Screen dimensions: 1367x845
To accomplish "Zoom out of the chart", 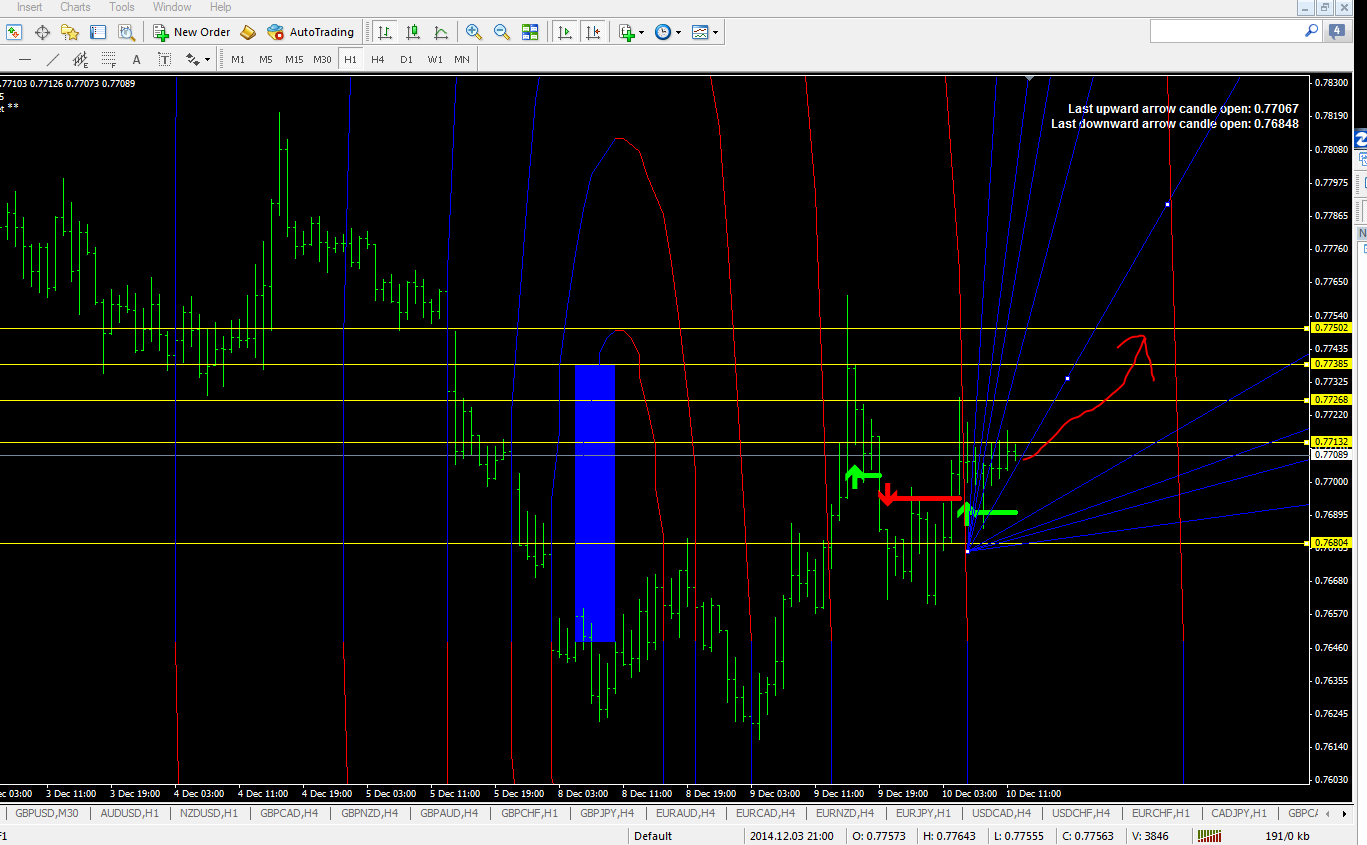I will [x=502, y=32].
